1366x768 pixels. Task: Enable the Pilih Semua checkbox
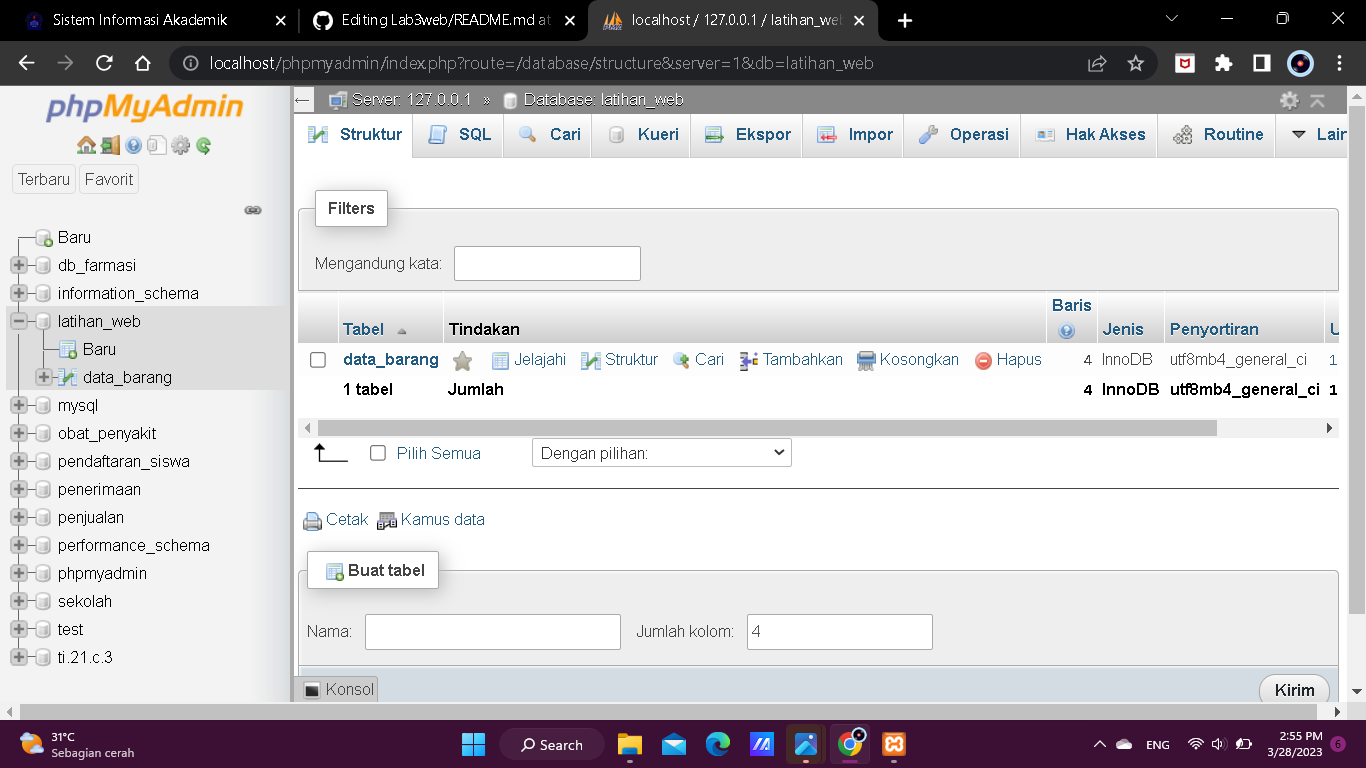click(x=378, y=452)
